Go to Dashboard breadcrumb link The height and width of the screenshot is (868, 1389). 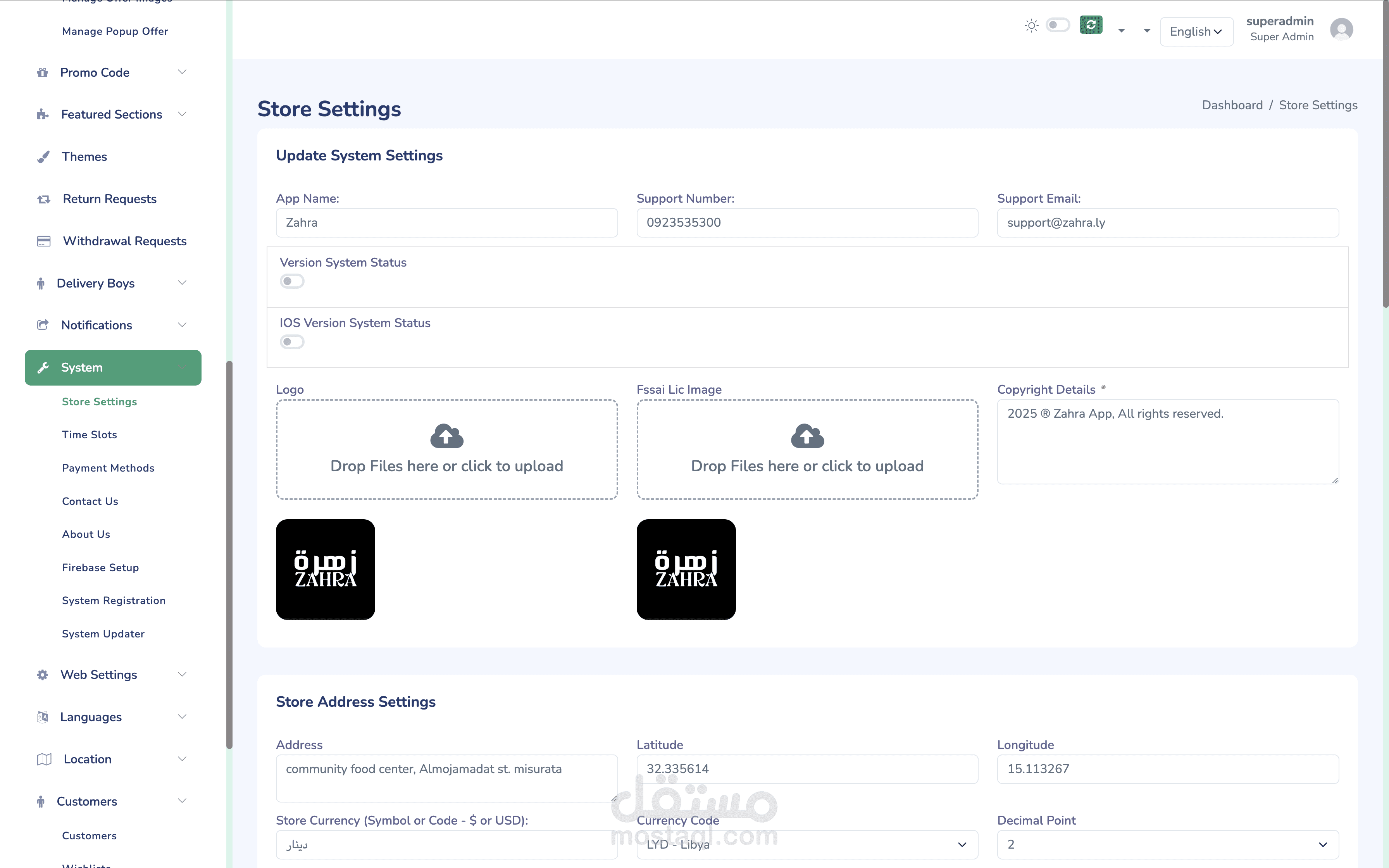1232,105
